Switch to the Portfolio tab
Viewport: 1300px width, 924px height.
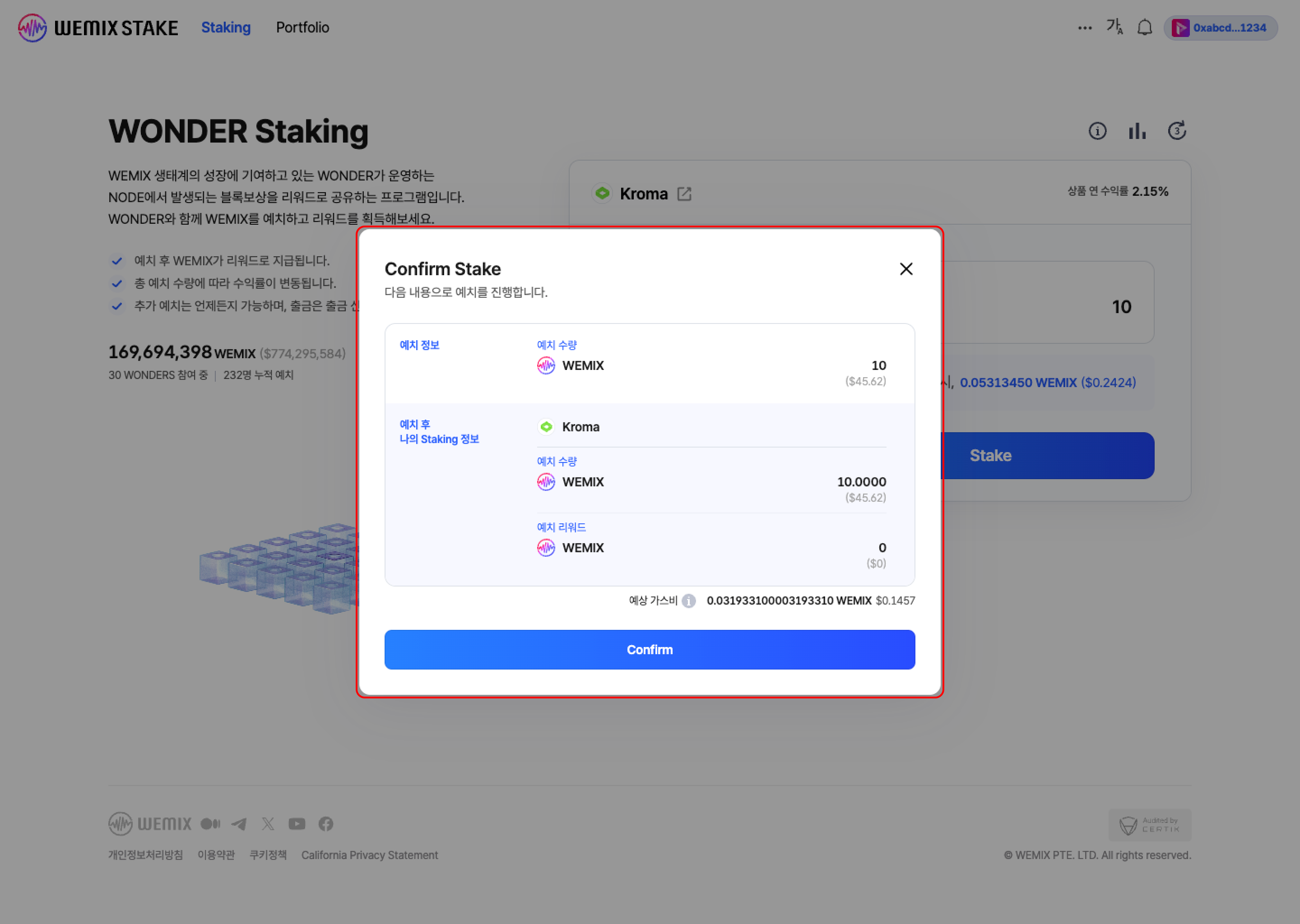(302, 28)
